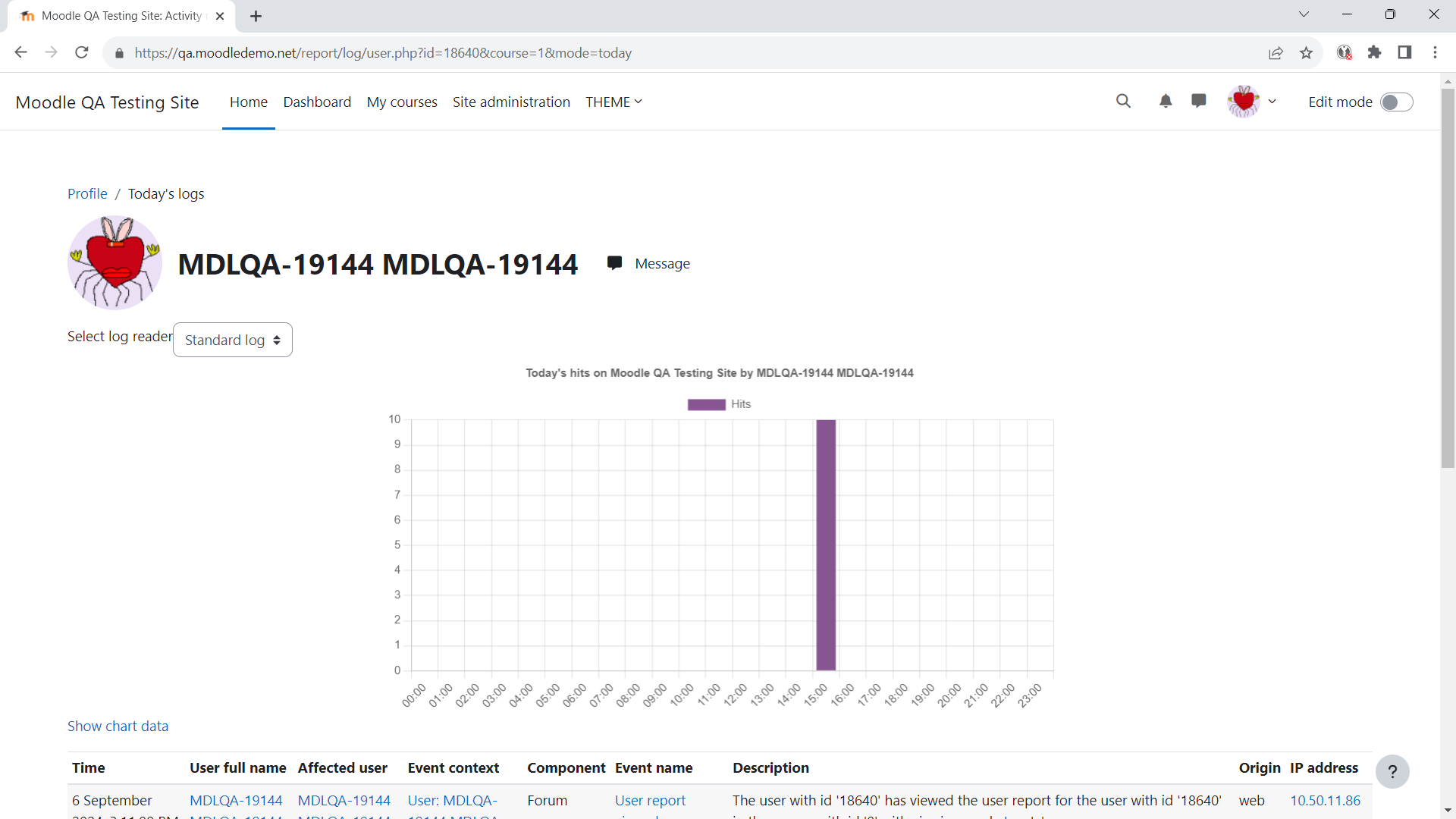Close the Moodle QA Testing Site tab
This screenshot has height=819, width=1456.
[220, 16]
